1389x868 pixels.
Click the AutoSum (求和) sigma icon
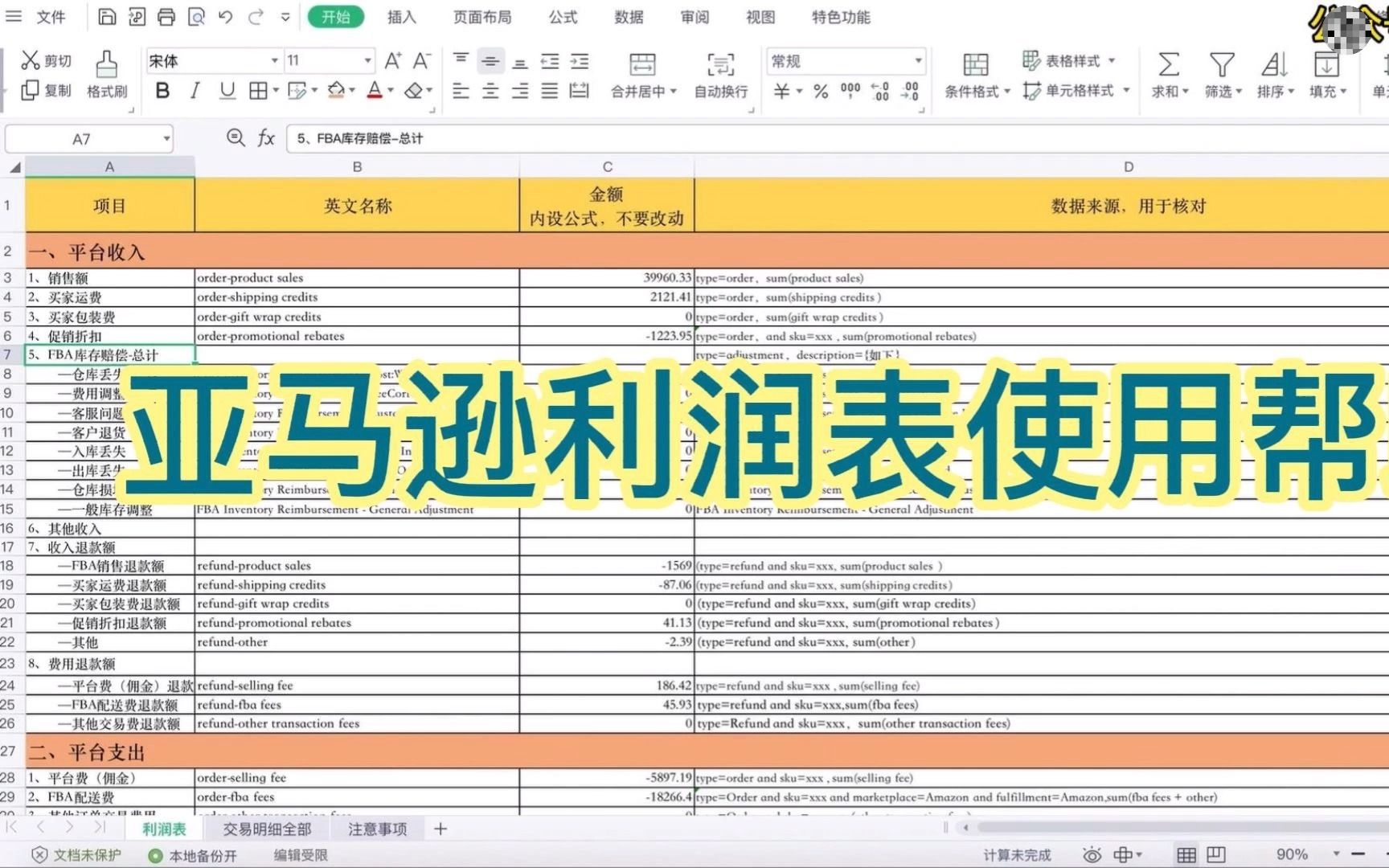click(x=1169, y=64)
